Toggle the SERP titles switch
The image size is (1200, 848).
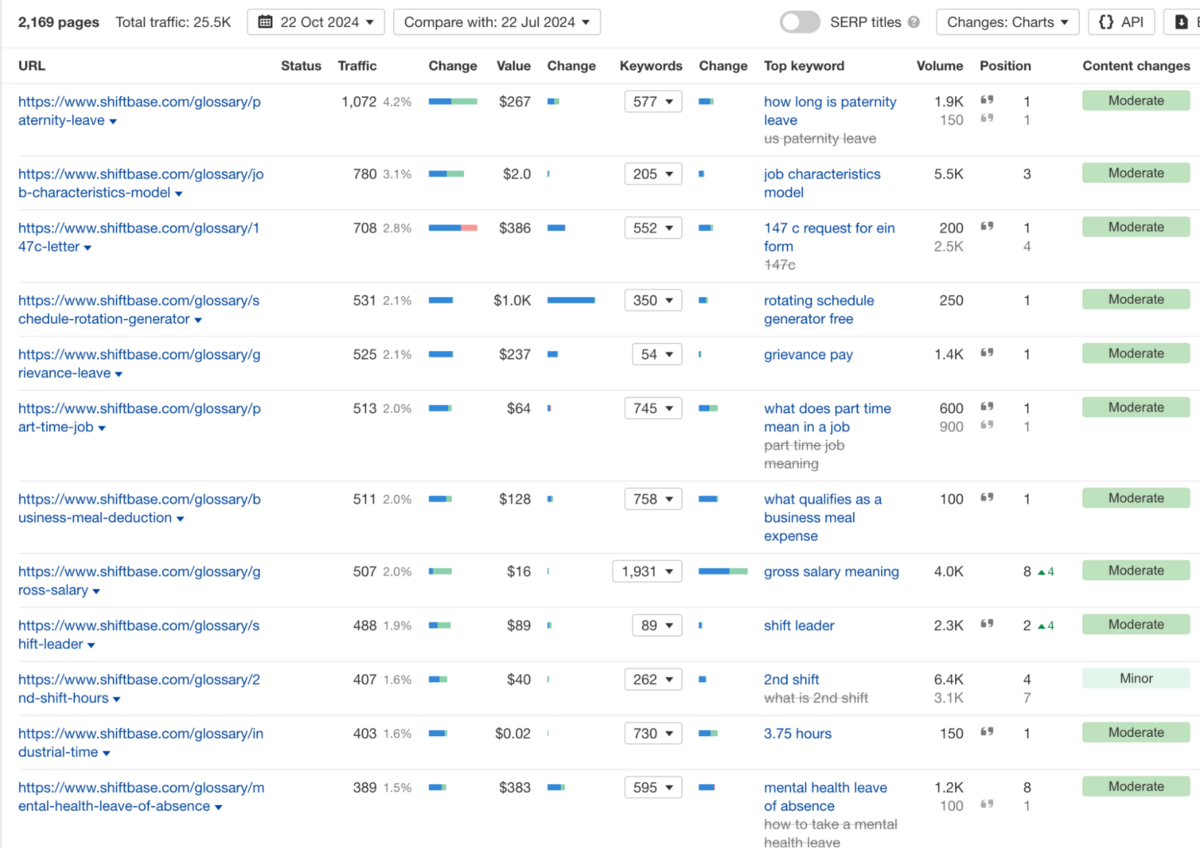click(799, 22)
